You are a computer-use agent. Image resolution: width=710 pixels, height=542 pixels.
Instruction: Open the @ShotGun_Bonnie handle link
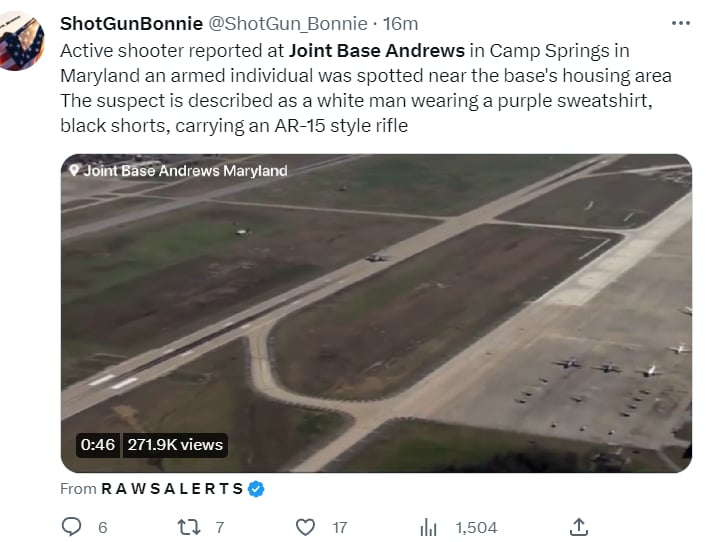click(288, 24)
